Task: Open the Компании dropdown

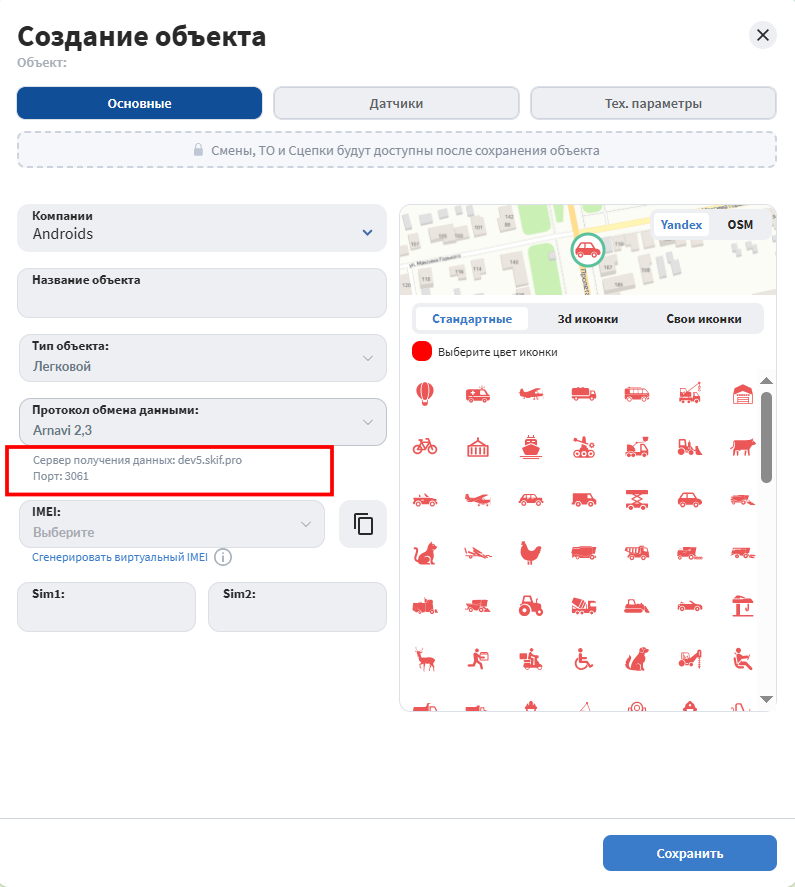Action: pos(202,228)
